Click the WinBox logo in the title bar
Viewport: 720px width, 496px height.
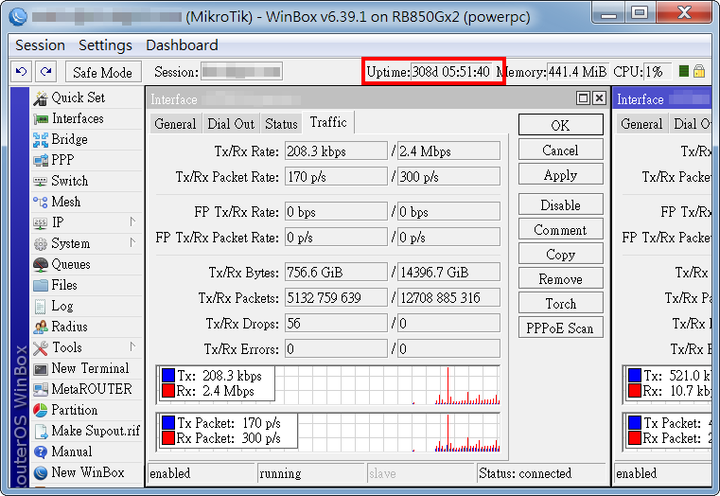17,17
